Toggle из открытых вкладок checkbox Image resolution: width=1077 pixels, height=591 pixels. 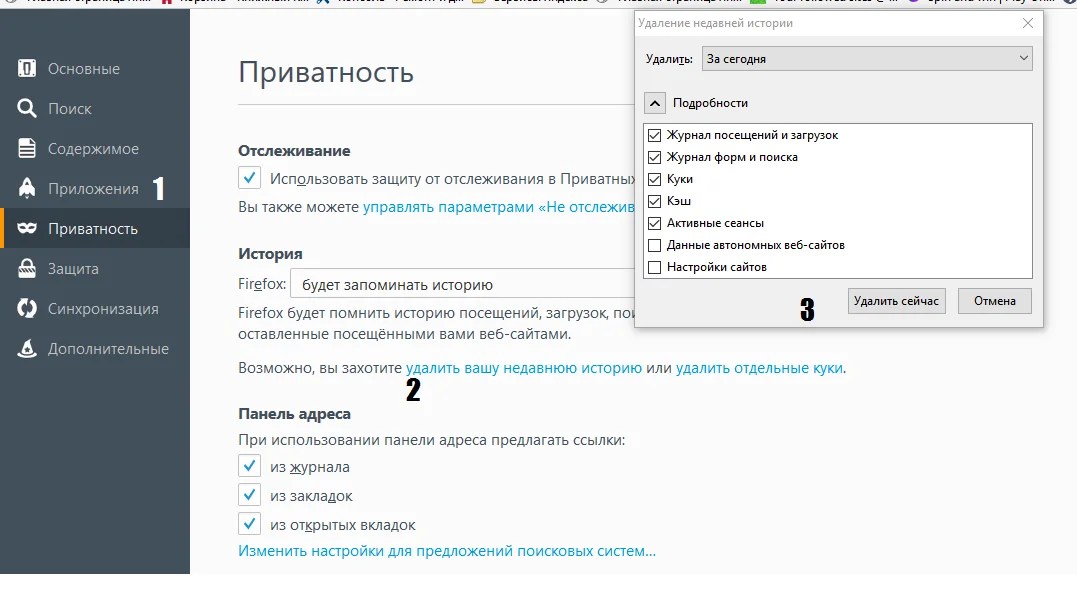click(x=249, y=523)
